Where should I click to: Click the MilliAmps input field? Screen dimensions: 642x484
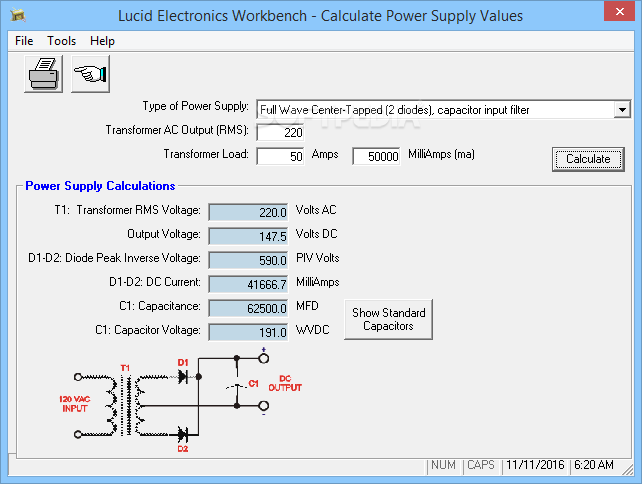376,156
